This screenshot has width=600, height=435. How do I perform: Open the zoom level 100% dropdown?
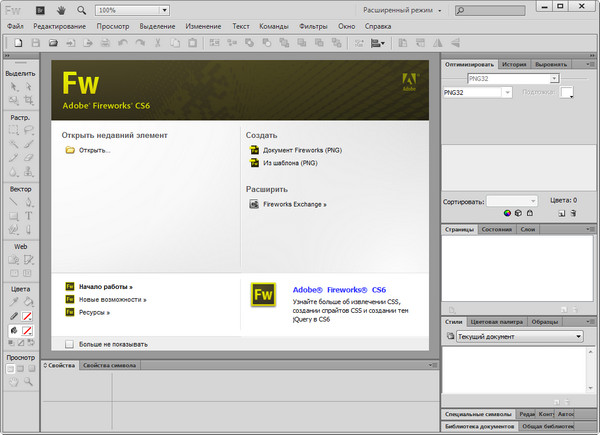163,9
